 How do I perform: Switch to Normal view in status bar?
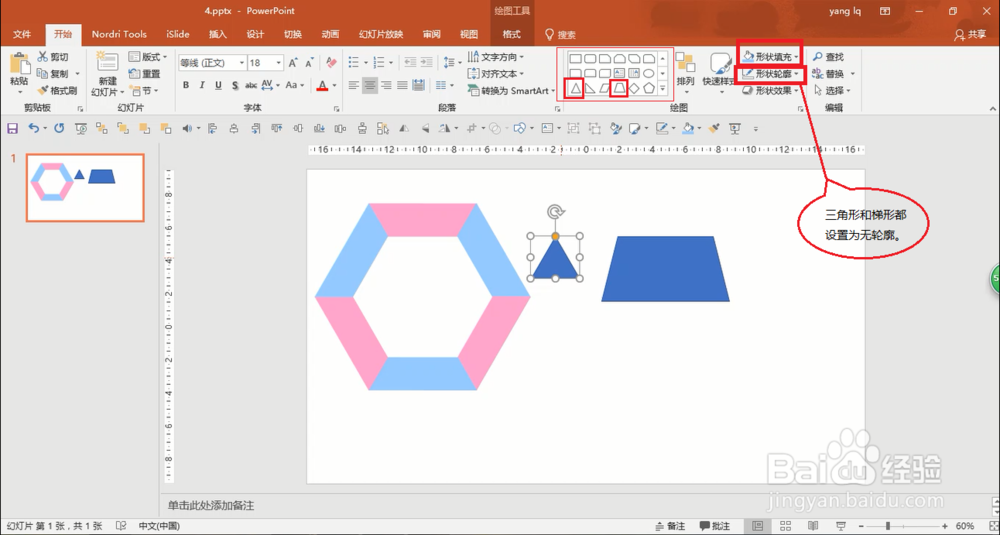758,526
